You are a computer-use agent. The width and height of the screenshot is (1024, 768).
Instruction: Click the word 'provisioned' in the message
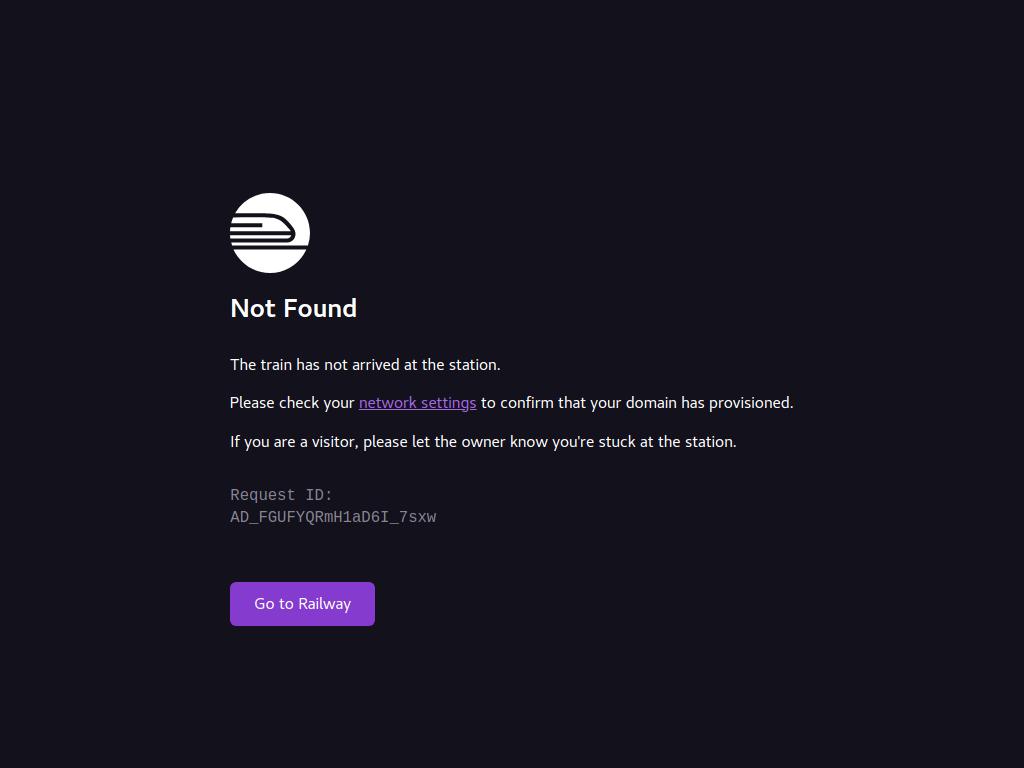click(751, 403)
